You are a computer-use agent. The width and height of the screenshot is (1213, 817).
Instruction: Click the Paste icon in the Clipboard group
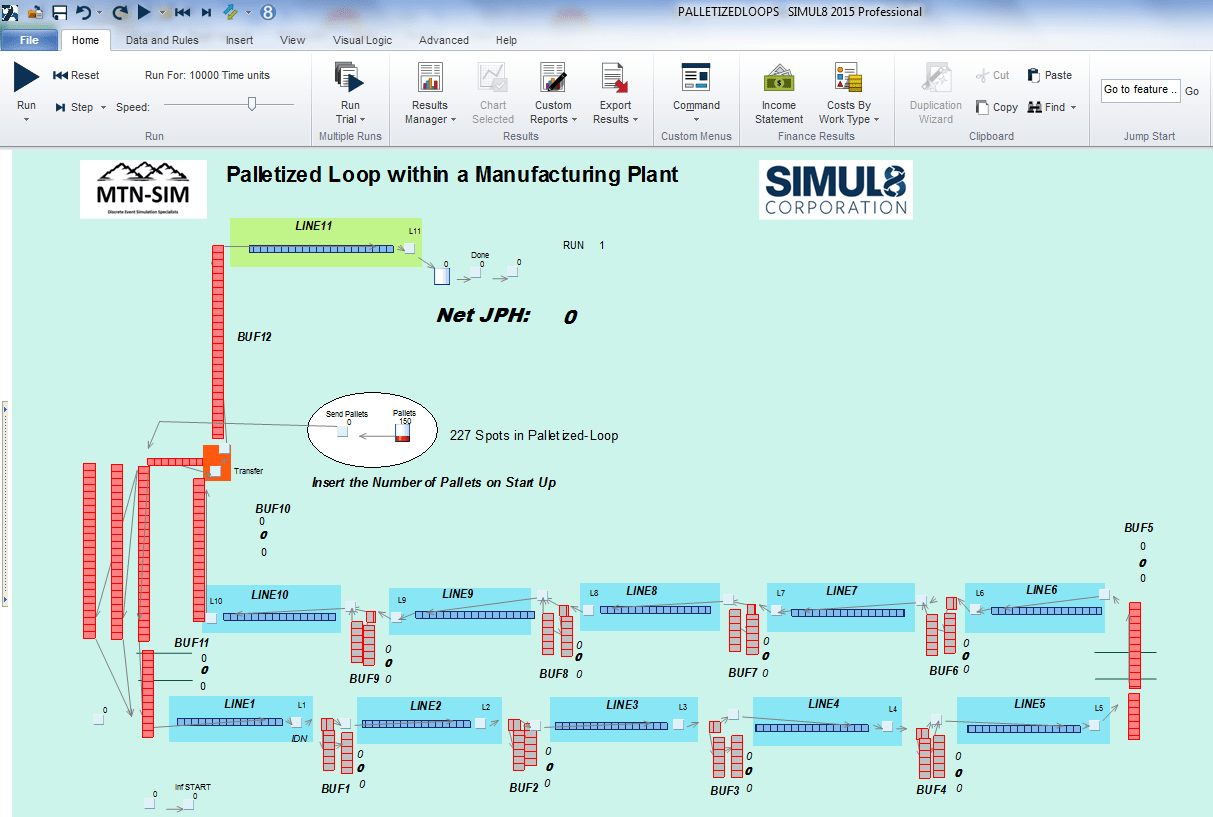pos(1049,74)
